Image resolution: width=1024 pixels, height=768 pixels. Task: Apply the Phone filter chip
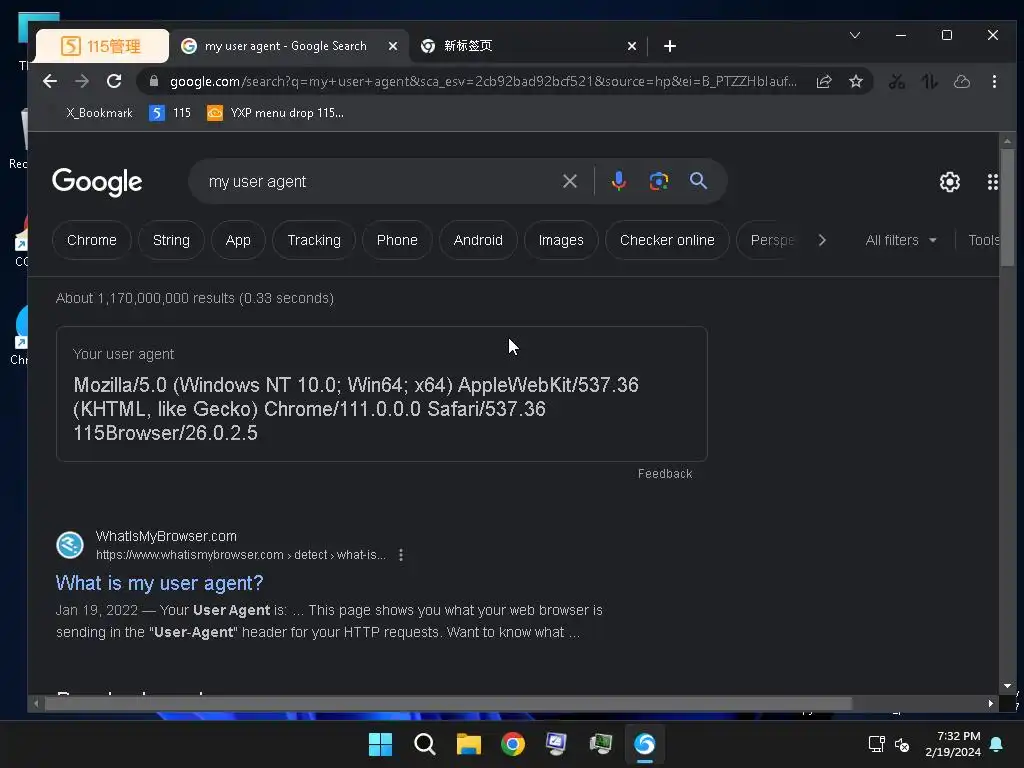pyautogui.click(x=397, y=240)
